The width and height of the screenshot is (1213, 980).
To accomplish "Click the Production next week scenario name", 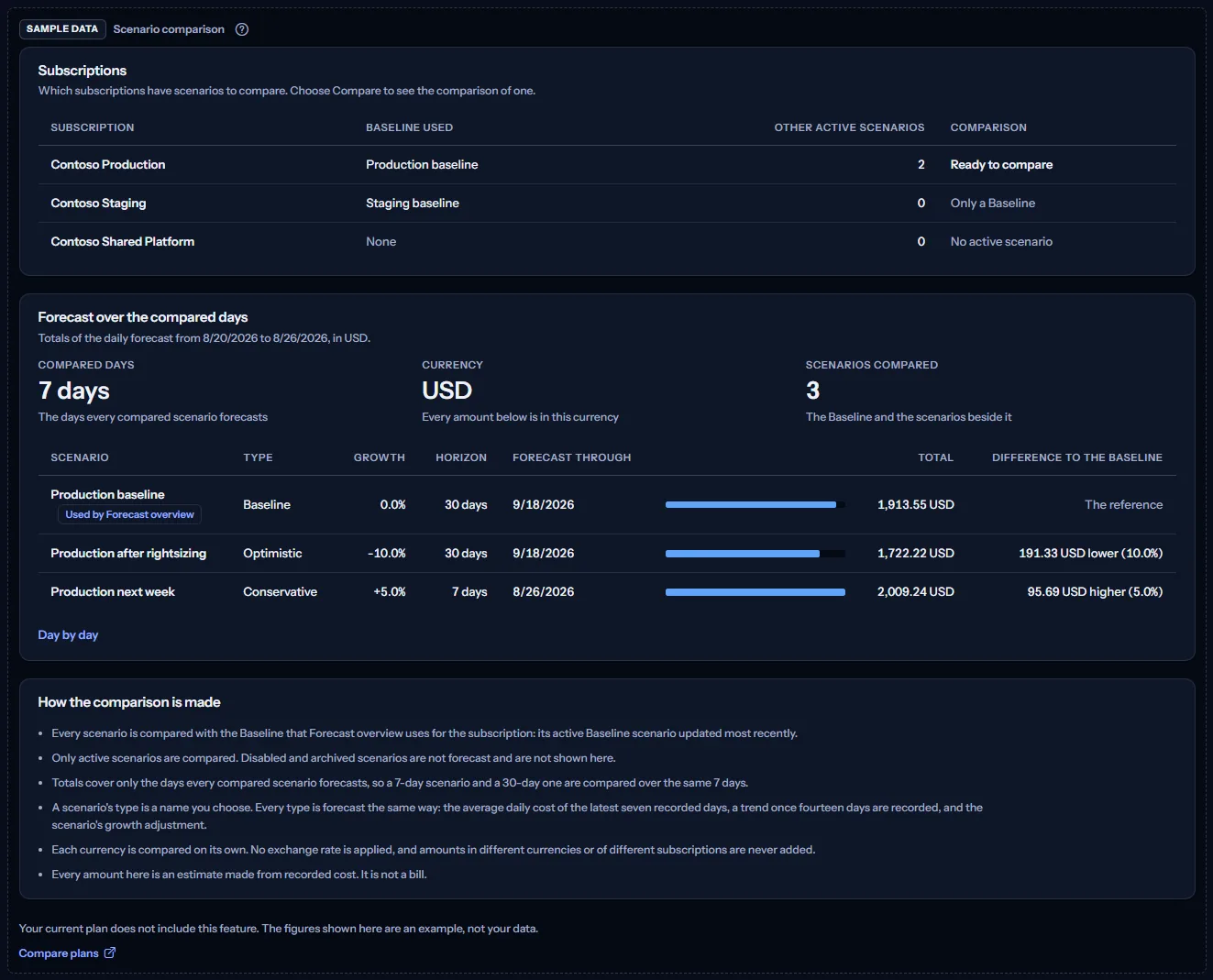I will coord(113,592).
